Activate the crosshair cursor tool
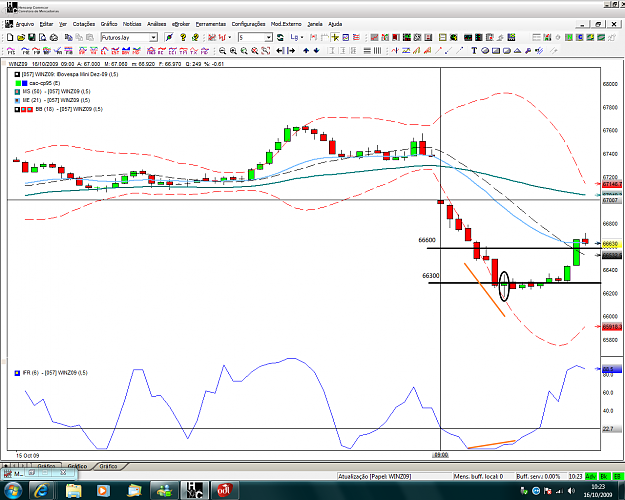This screenshot has width=625, height=500. point(335,37)
